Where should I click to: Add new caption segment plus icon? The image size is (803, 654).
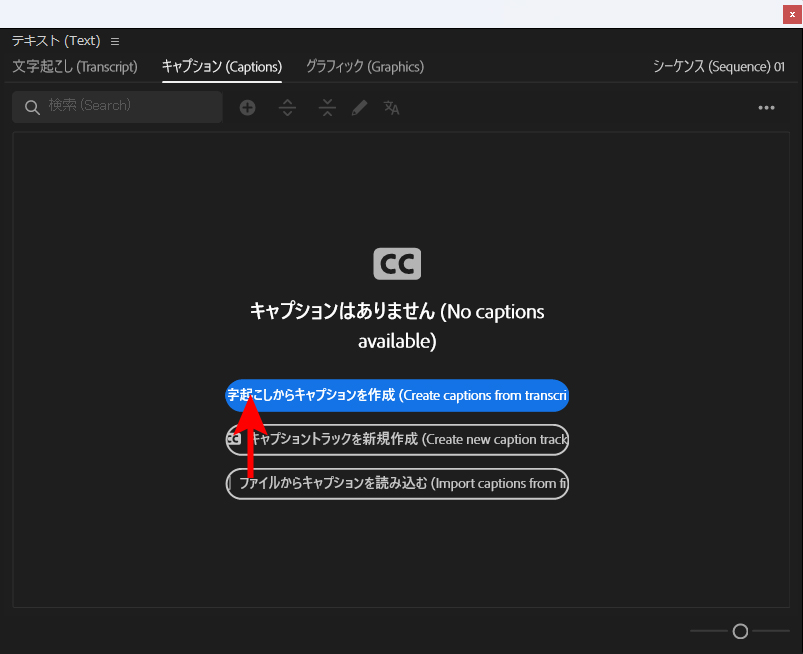[247, 108]
